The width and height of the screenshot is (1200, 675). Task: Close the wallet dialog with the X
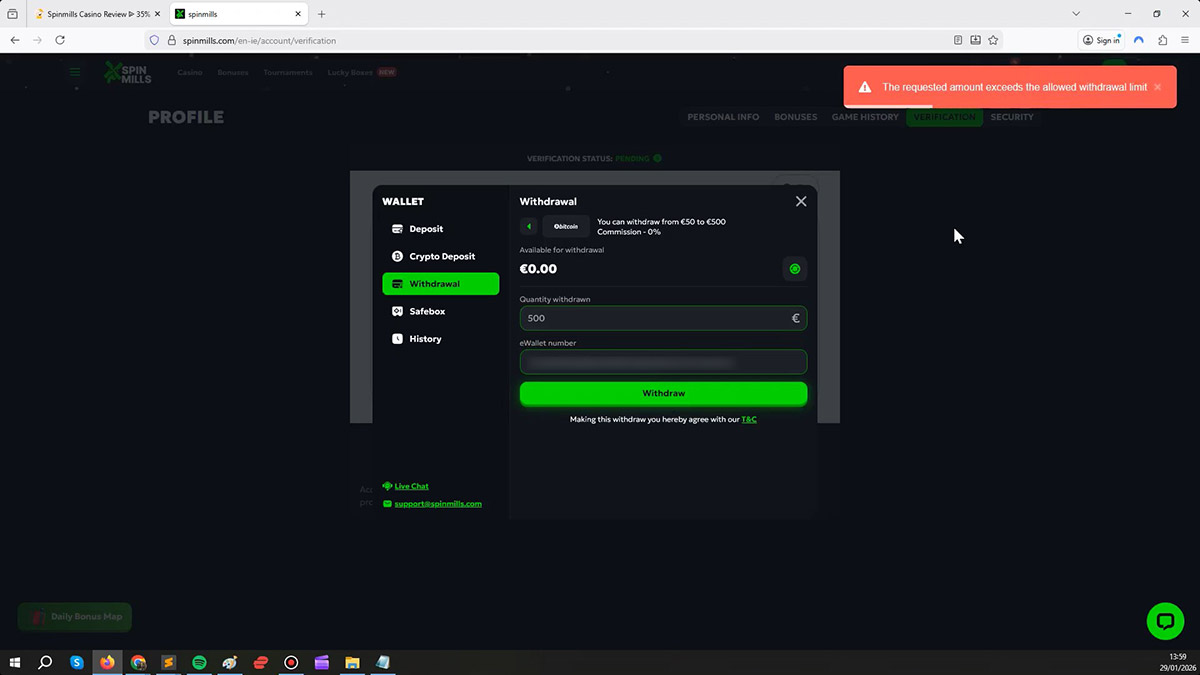pos(800,201)
